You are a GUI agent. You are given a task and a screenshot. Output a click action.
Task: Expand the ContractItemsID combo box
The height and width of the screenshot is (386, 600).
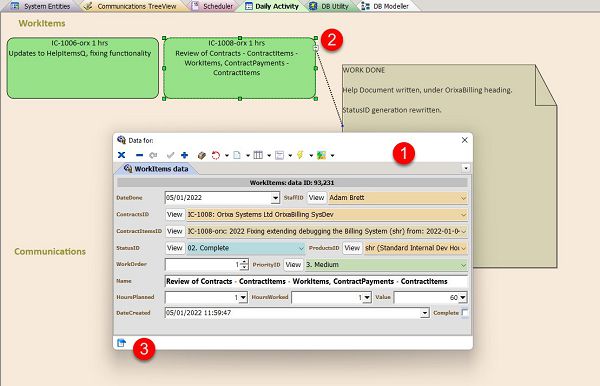(x=463, y=231)
